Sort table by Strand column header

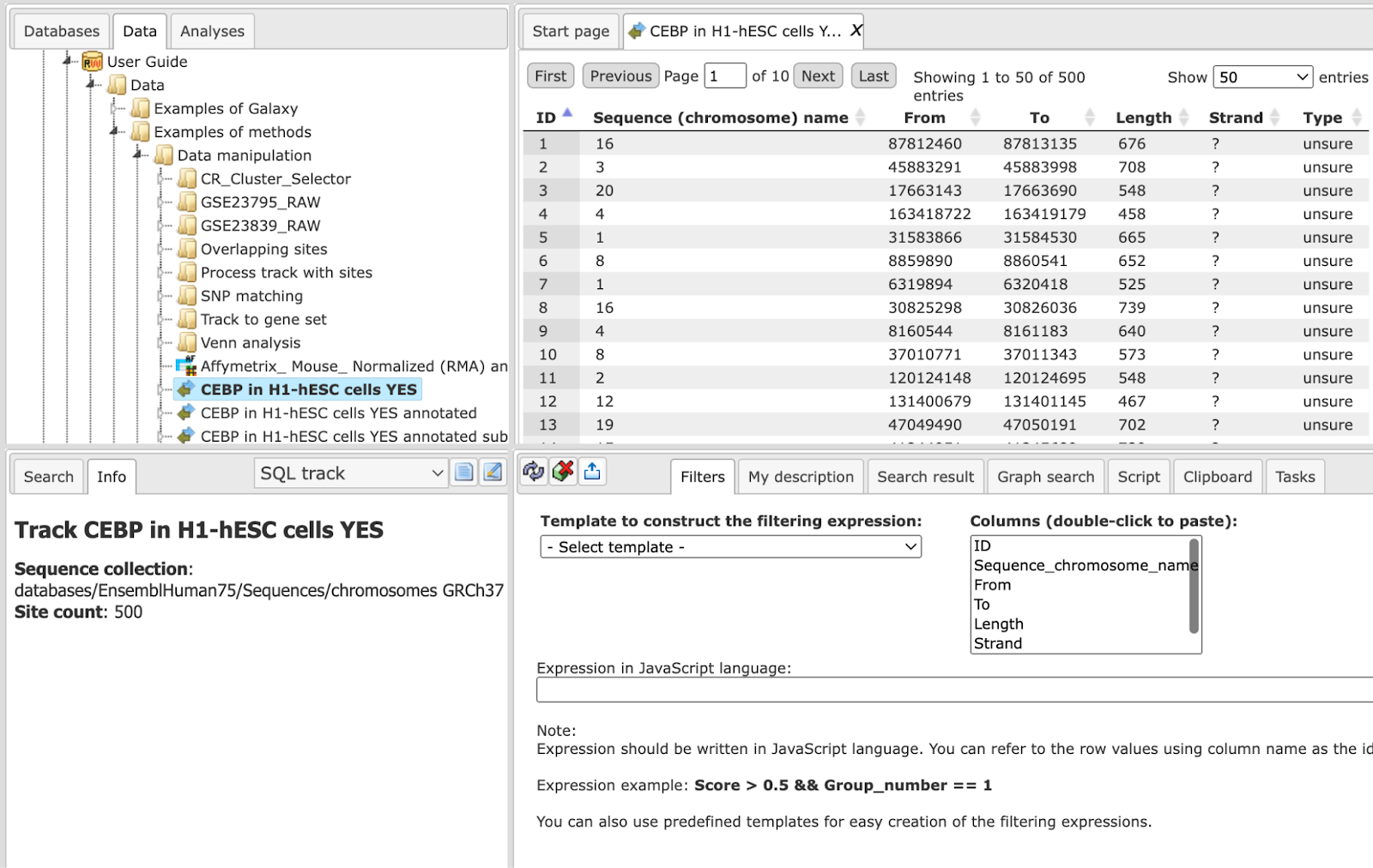click(x=1243, y=118)
